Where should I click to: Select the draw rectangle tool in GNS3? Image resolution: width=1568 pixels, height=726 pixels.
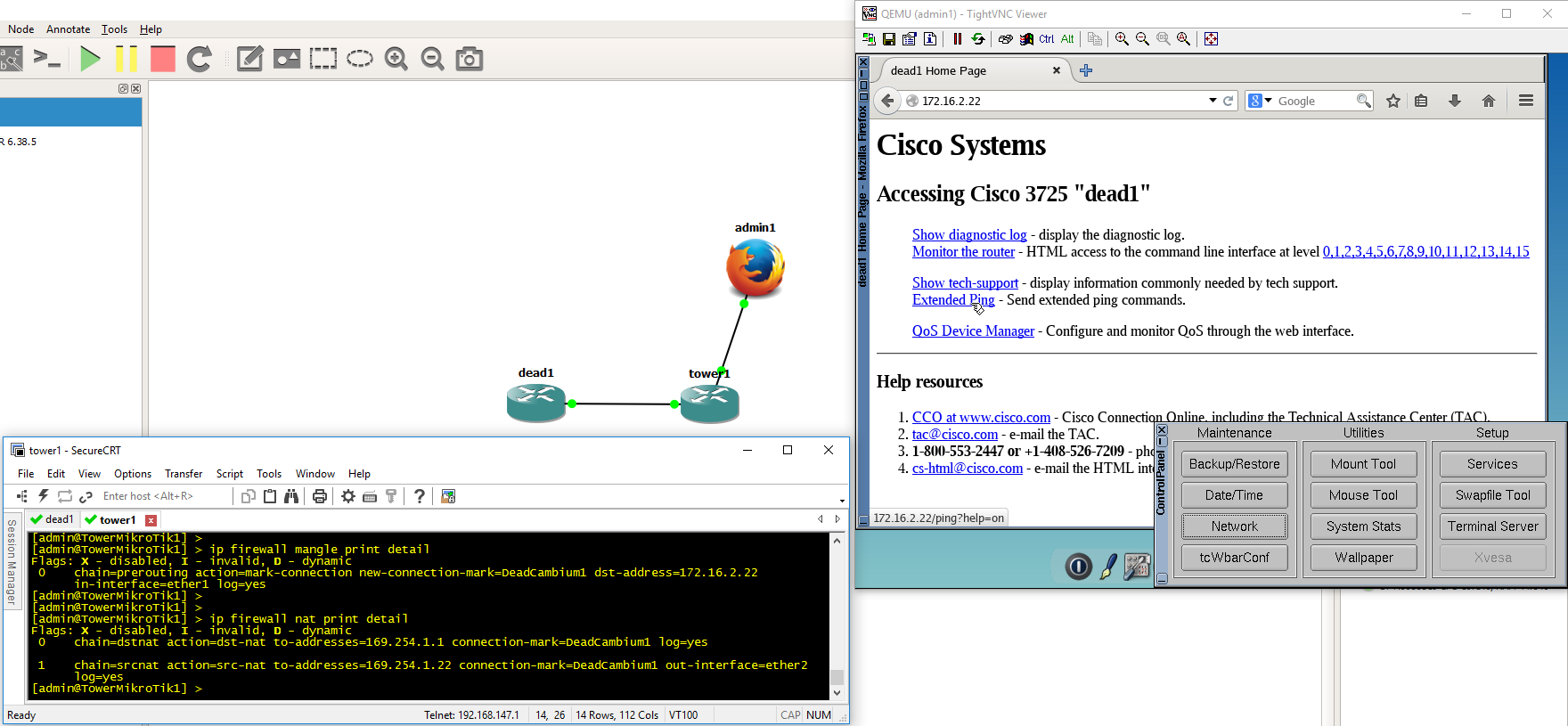pyautogui.click(x=323, y=59)
